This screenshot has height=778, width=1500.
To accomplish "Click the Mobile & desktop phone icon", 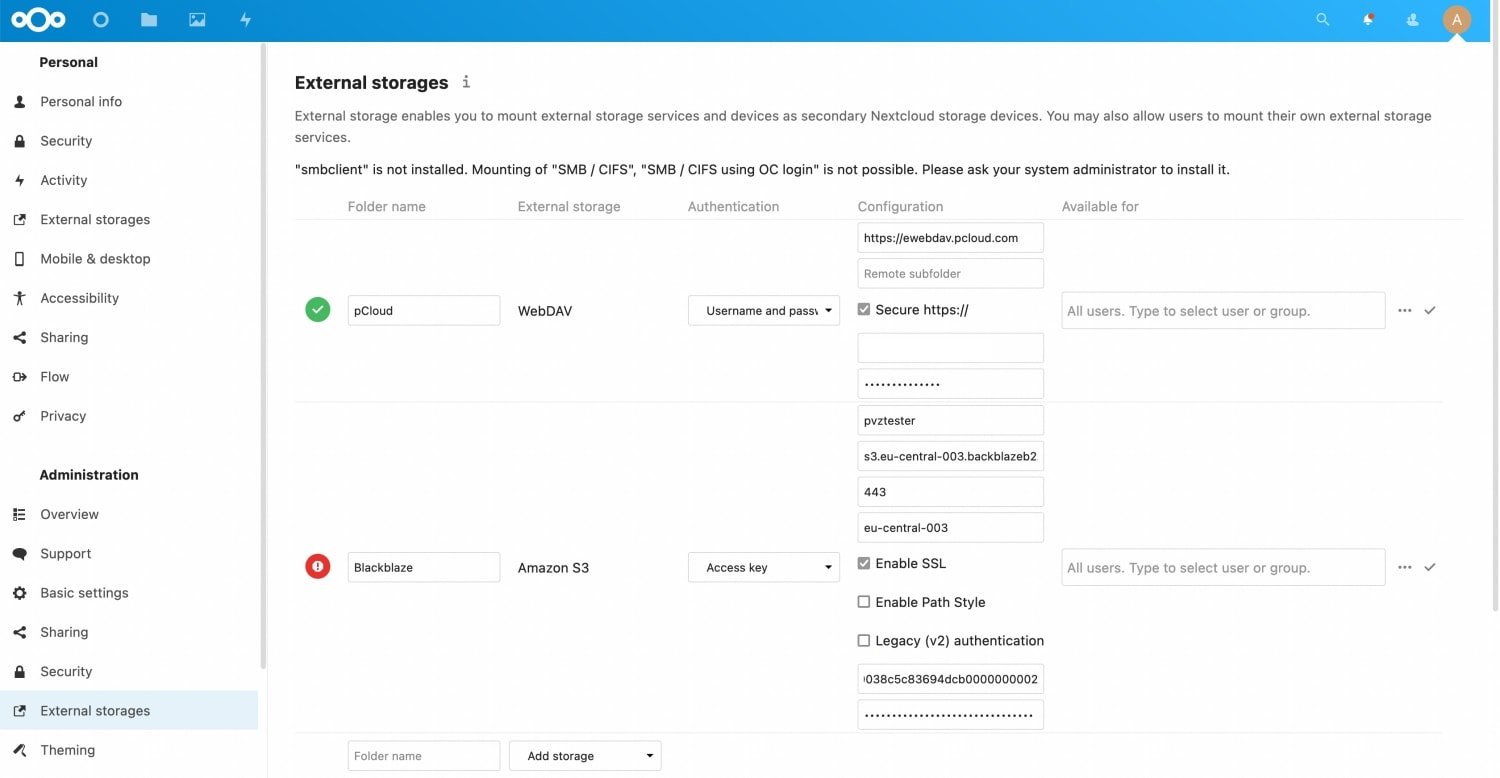I will [x=19, y=259].
